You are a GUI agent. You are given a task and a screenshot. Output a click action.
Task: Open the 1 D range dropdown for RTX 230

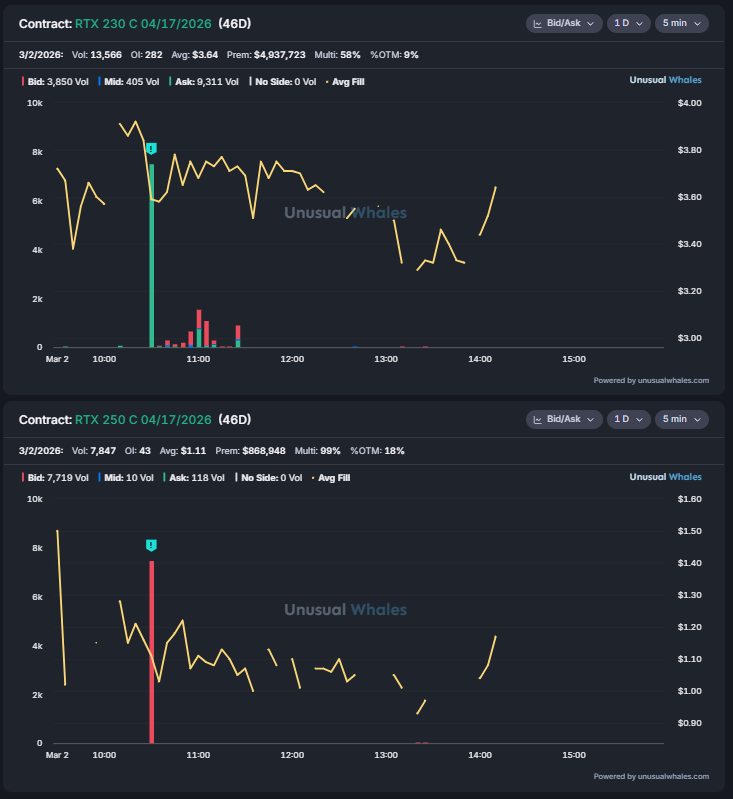click(x=628, y=23)
